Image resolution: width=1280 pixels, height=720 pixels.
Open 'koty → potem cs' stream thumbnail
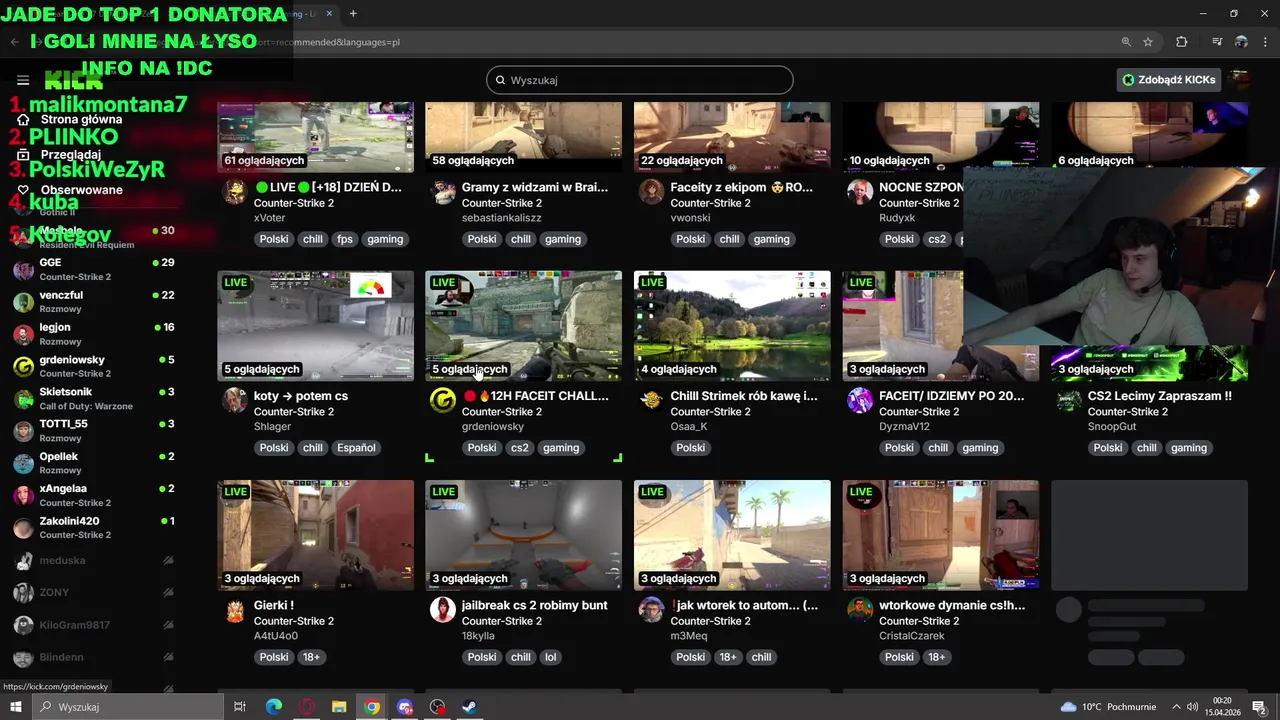click(315, 326)
